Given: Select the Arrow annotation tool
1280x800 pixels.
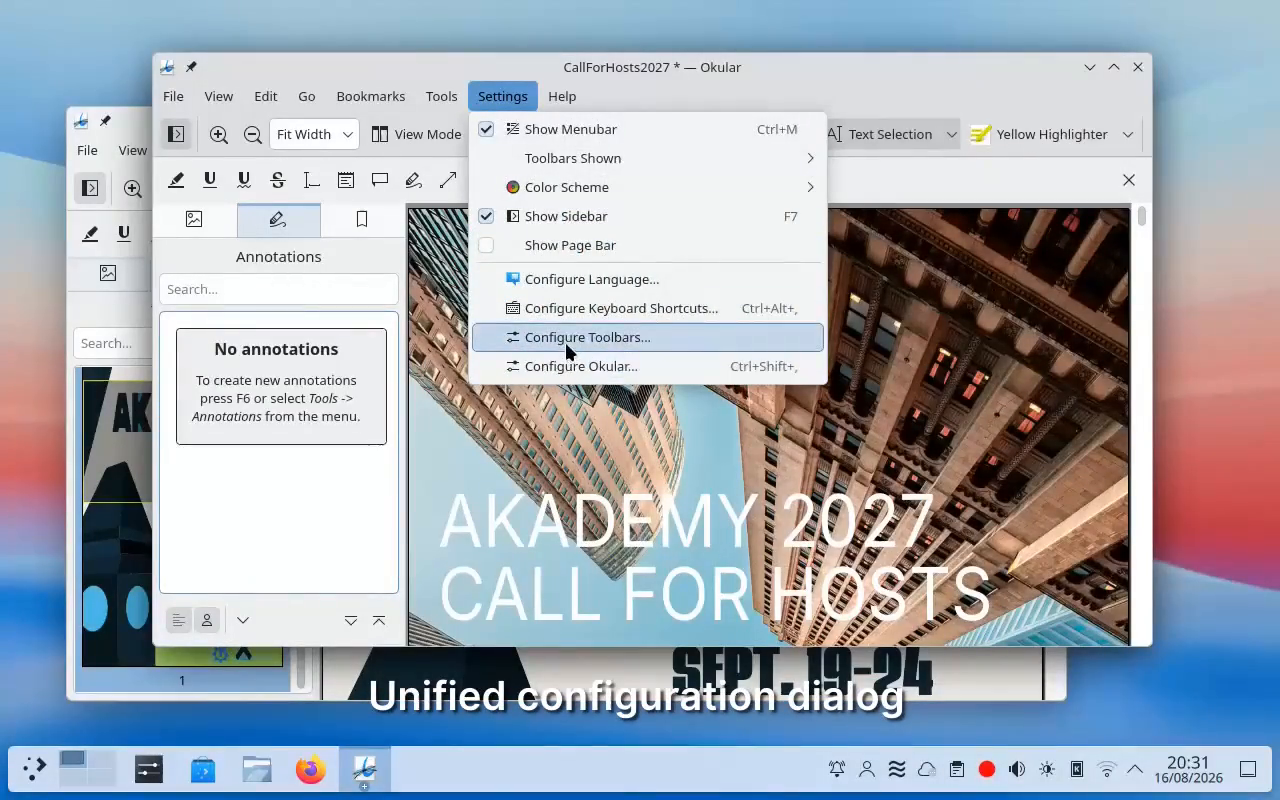Looking at the screenshot, I should pyautogui.click(x=448, y=180).
